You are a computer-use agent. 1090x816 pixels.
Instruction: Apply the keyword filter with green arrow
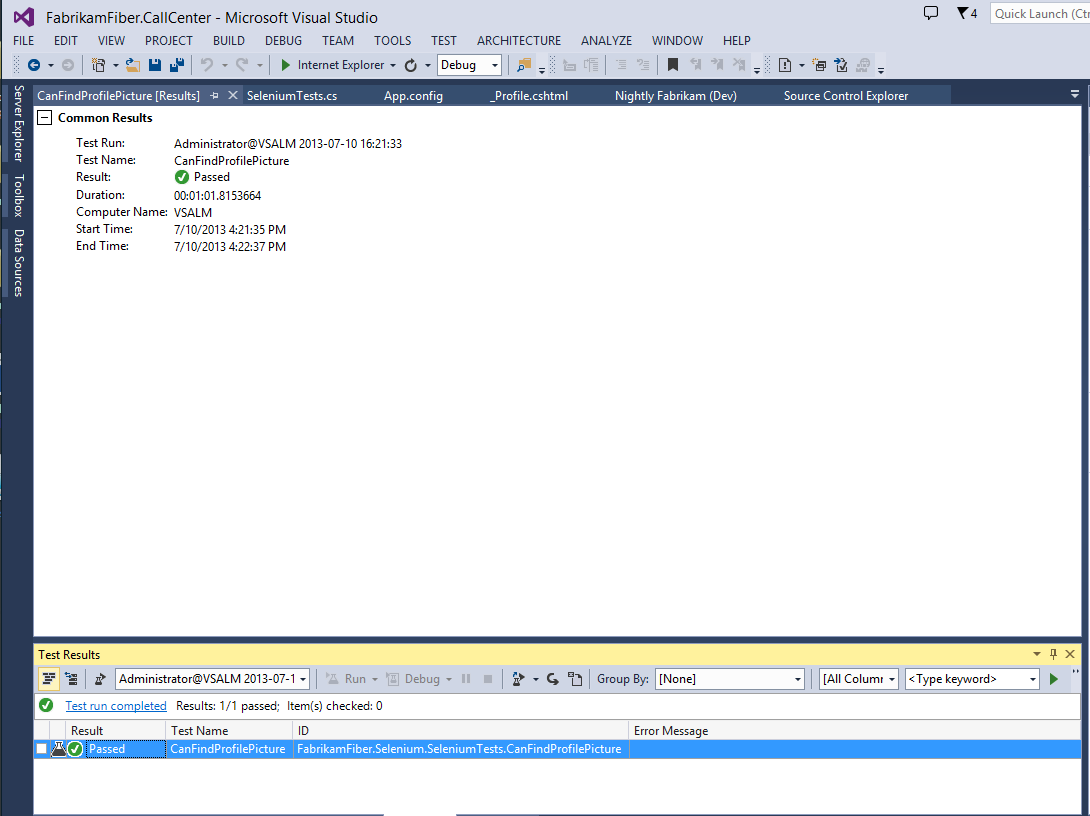[x=1054, y=679]
